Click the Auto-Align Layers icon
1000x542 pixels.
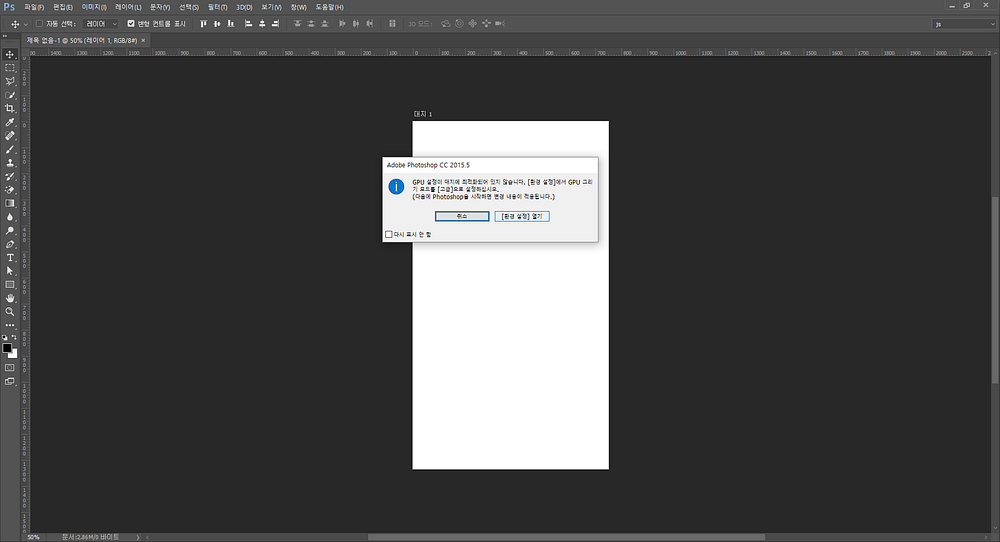coord(392,24)
